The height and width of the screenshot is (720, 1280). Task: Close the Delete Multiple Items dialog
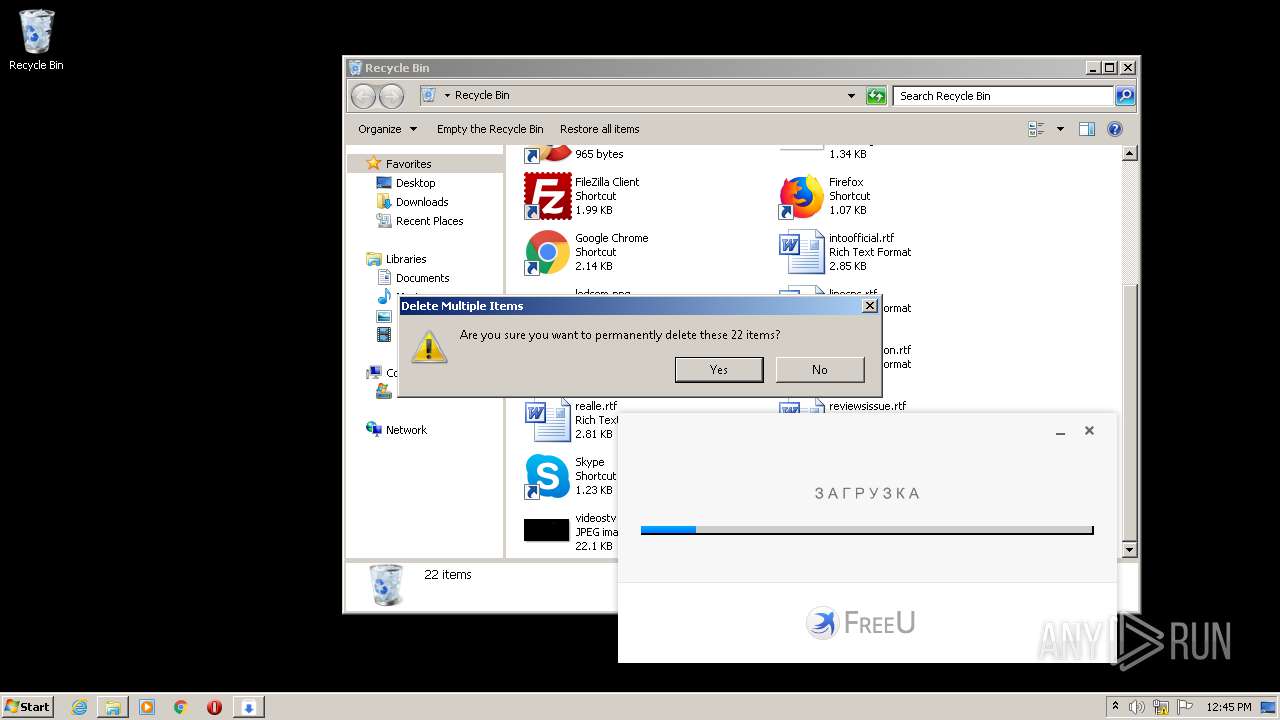pos(870,306)
